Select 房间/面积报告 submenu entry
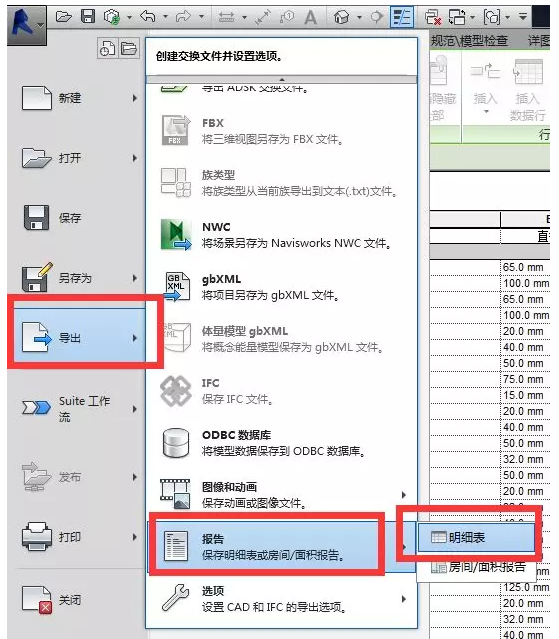This screenshot has height=639, width=559. click(x=476, y=567)
